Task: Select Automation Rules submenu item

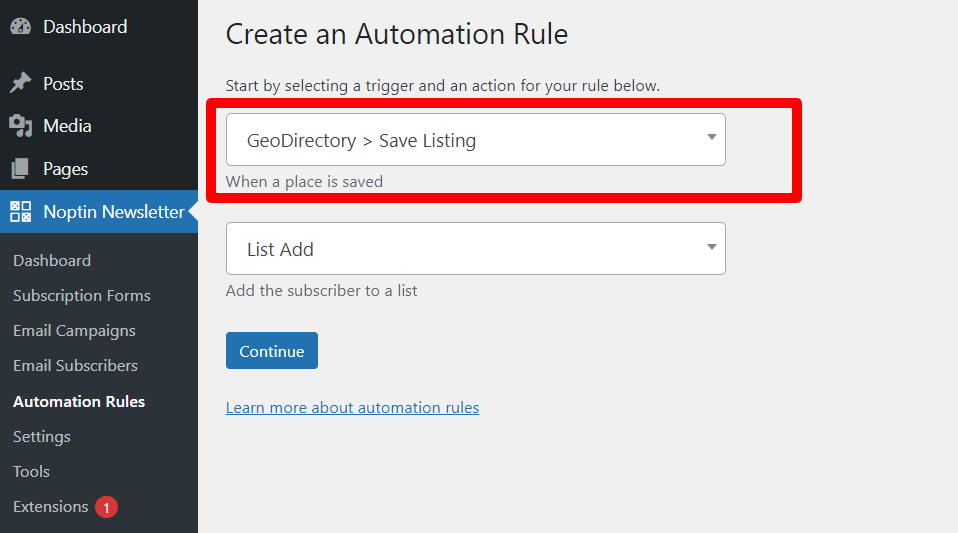Action: click(x=79, y=402)
